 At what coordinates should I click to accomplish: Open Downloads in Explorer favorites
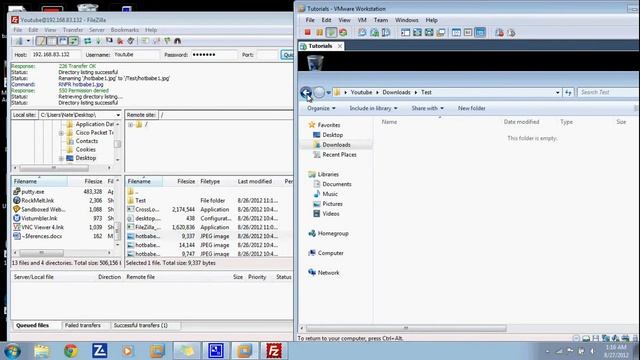[336, 145]
